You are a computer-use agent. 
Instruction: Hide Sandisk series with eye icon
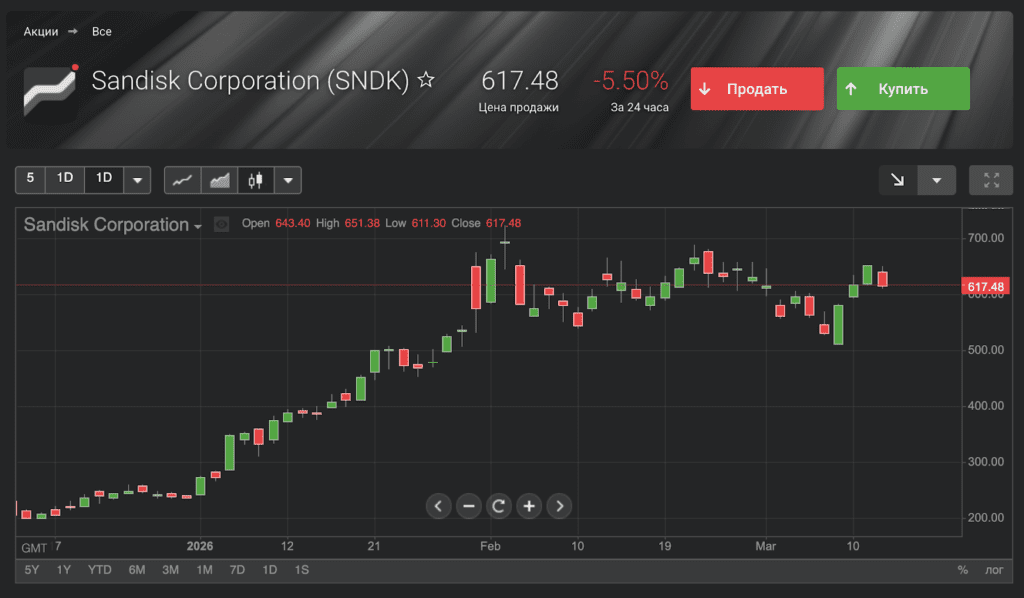coord(221,224)
